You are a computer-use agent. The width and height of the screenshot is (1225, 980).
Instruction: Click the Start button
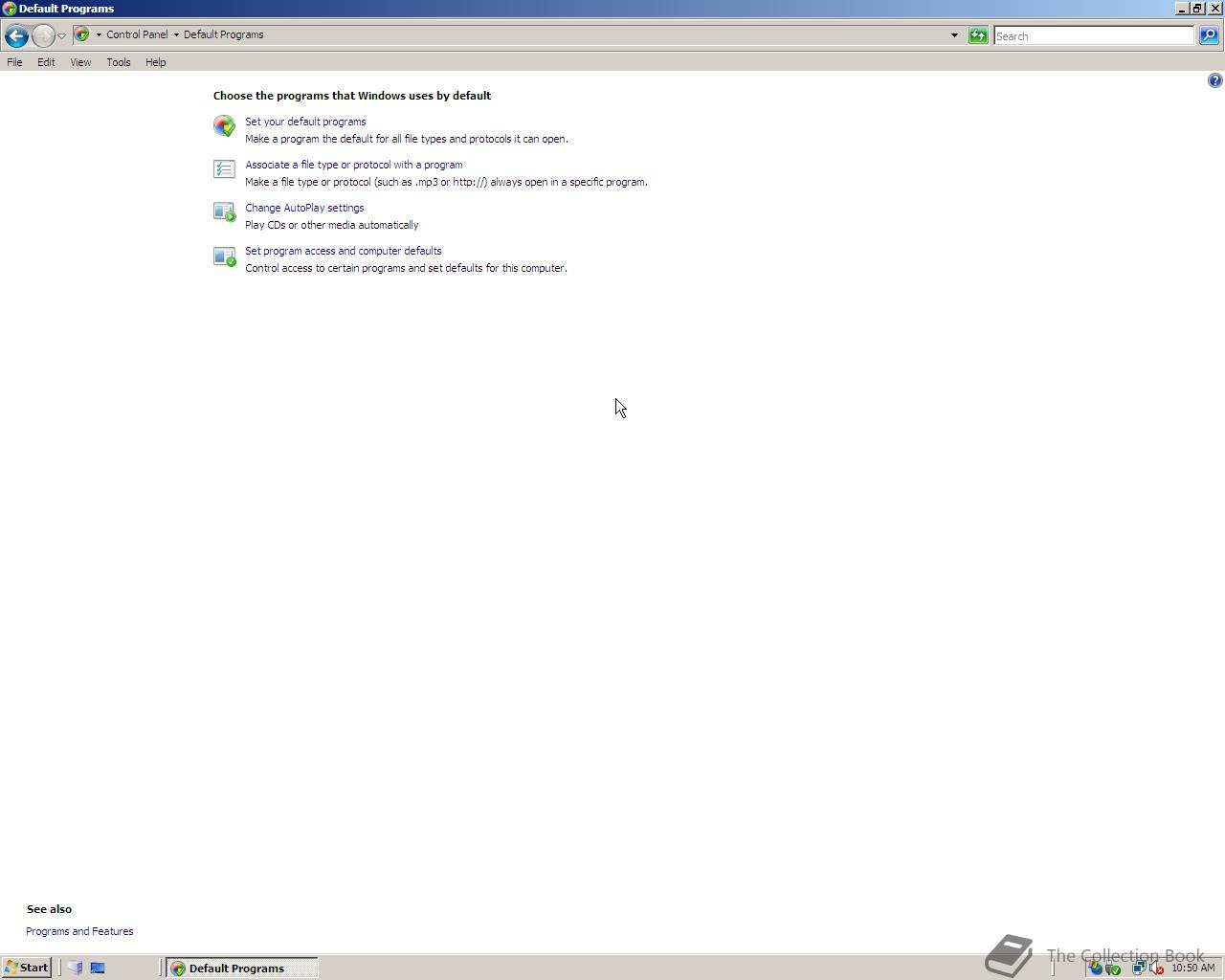pos(27,968)
